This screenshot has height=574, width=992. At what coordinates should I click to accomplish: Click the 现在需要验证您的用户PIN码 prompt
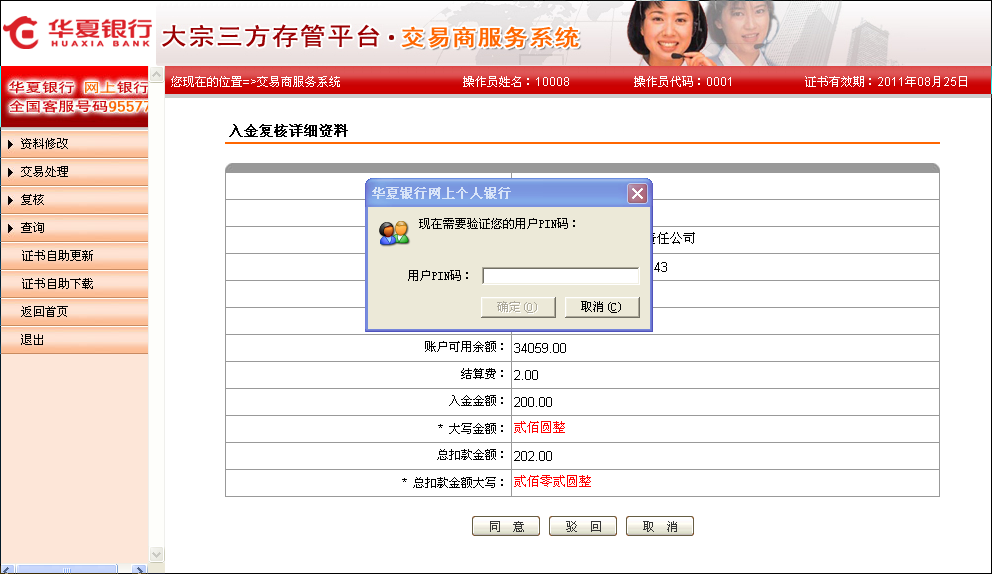(x=498, y=223)
